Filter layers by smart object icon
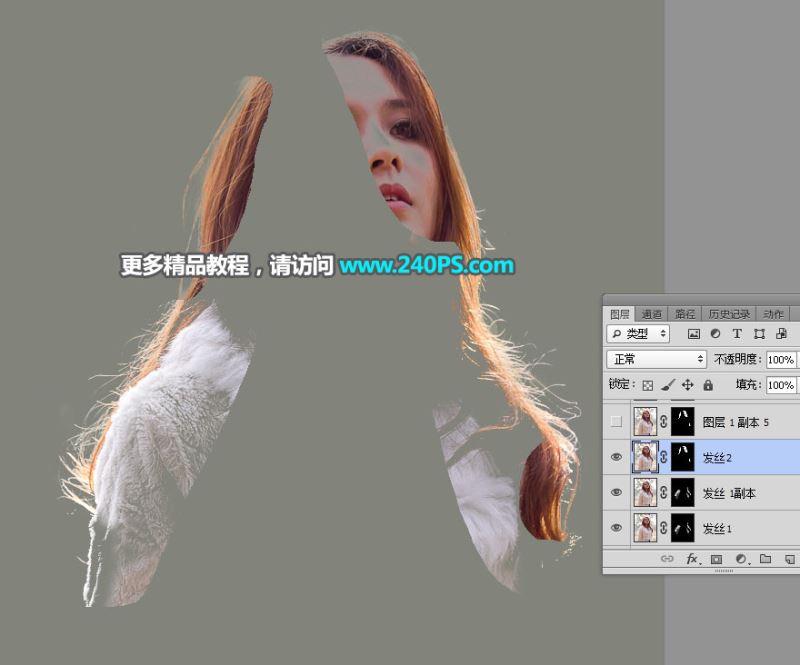 [781, 334]
